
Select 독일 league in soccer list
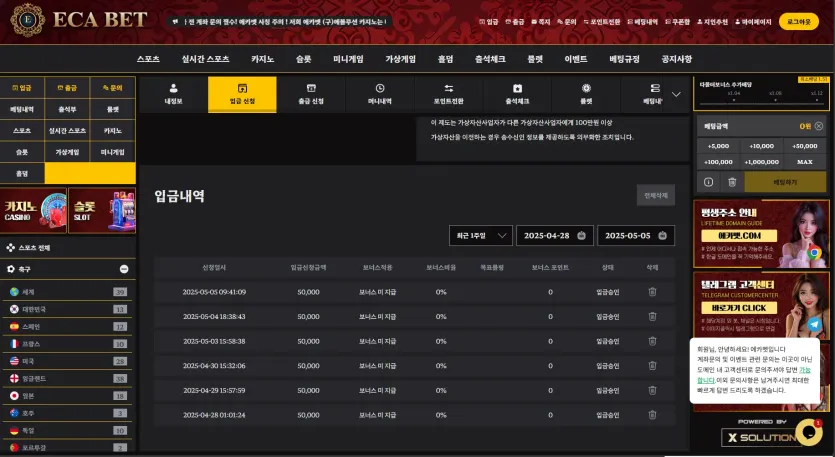point(68,430)
